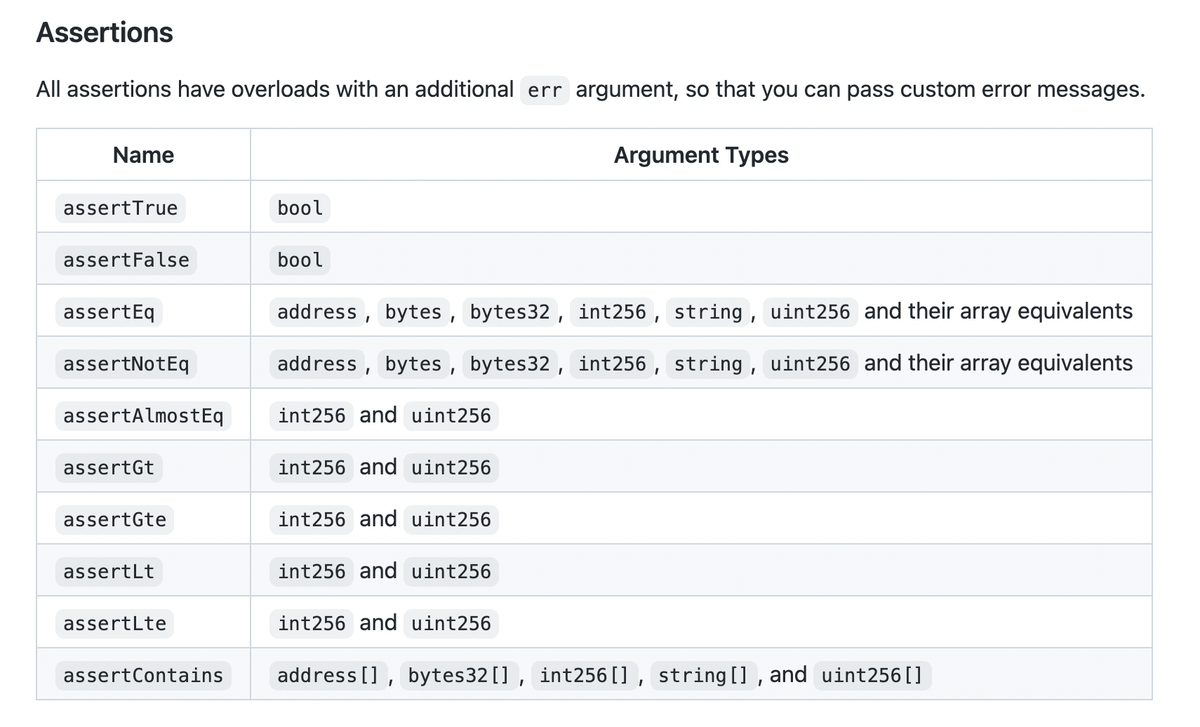The width and height of the screenshot is (1200, 727).
Task: Click the Name column header
Action: coord(143,155)
